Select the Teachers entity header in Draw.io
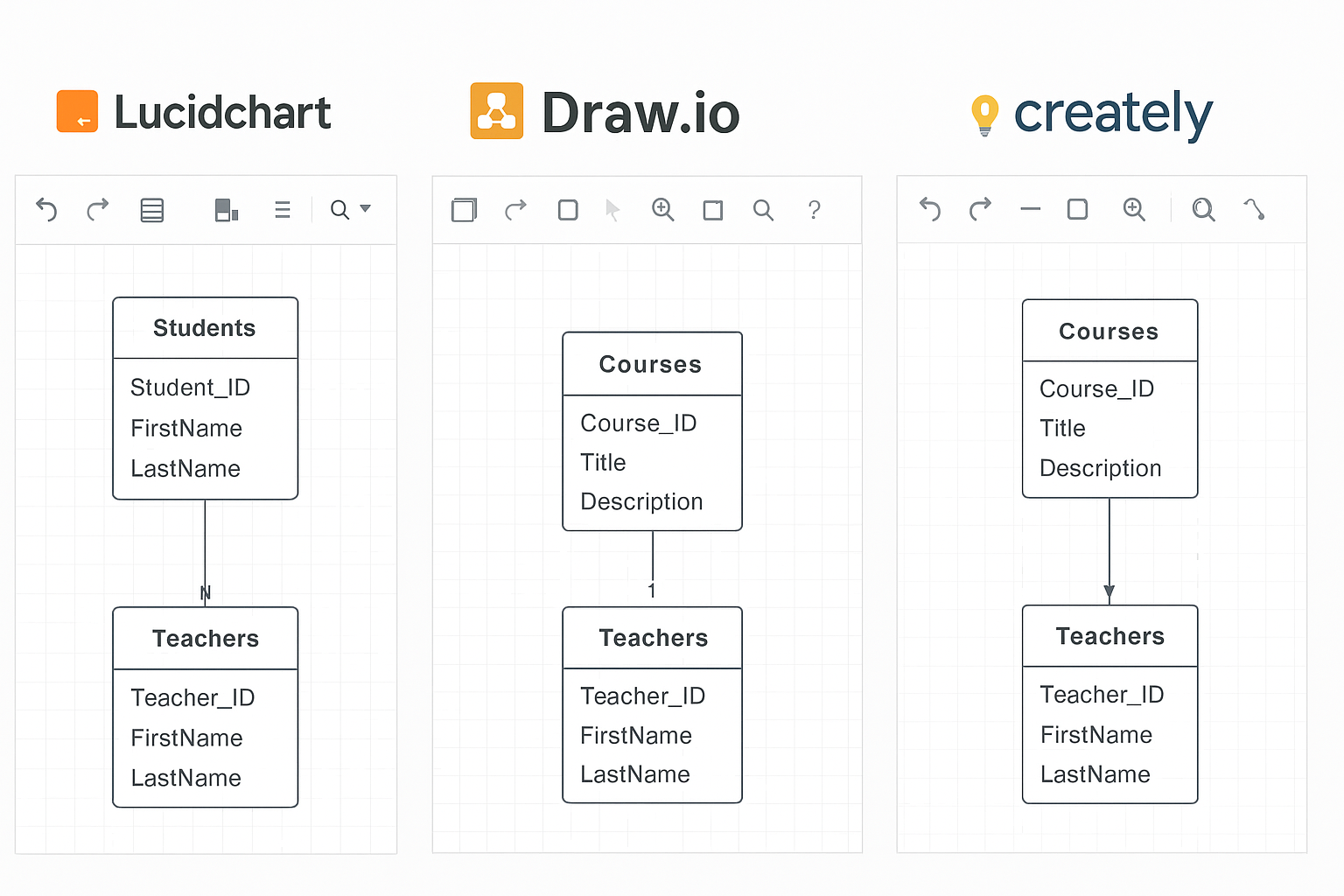Screen dimensions: 1344x896 pos(653,638)
